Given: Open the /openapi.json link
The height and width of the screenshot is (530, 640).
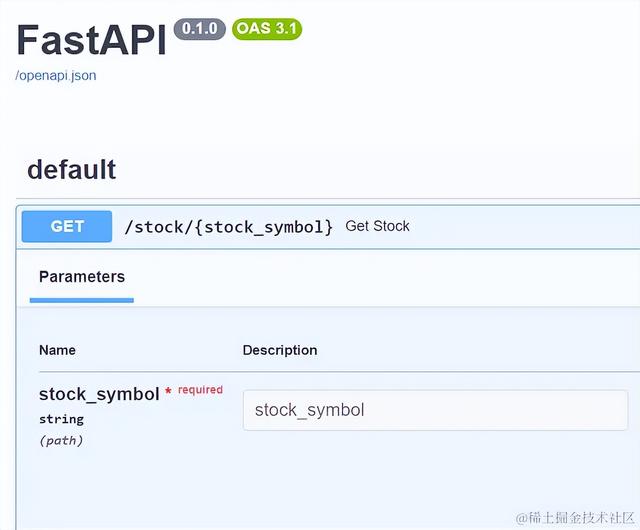Looking at the screenshot, I should (x=56, y=75).
